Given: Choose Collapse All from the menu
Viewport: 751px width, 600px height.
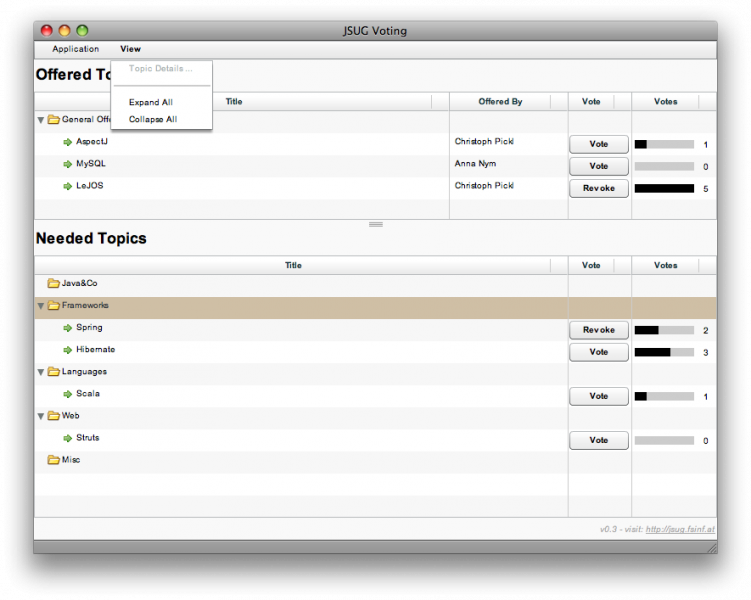Looking at the screenshot, I should pos(153,119).
